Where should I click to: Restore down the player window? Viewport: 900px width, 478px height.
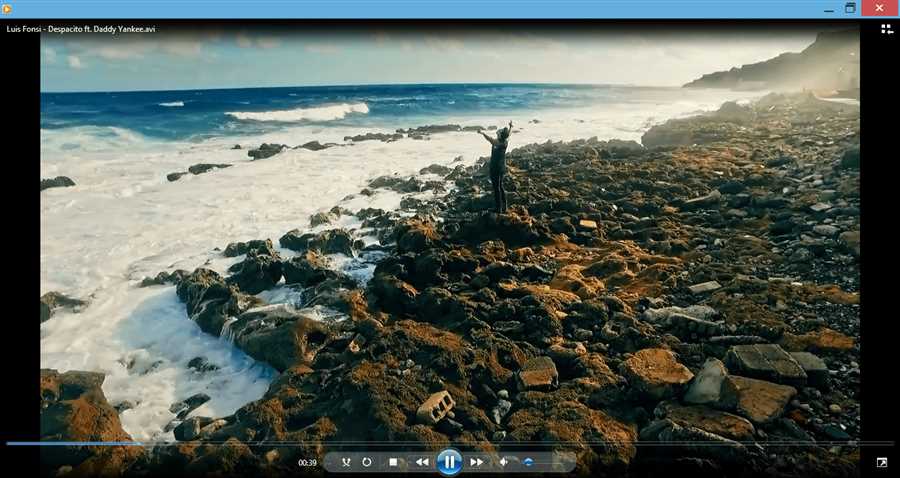tap(850, 9)
